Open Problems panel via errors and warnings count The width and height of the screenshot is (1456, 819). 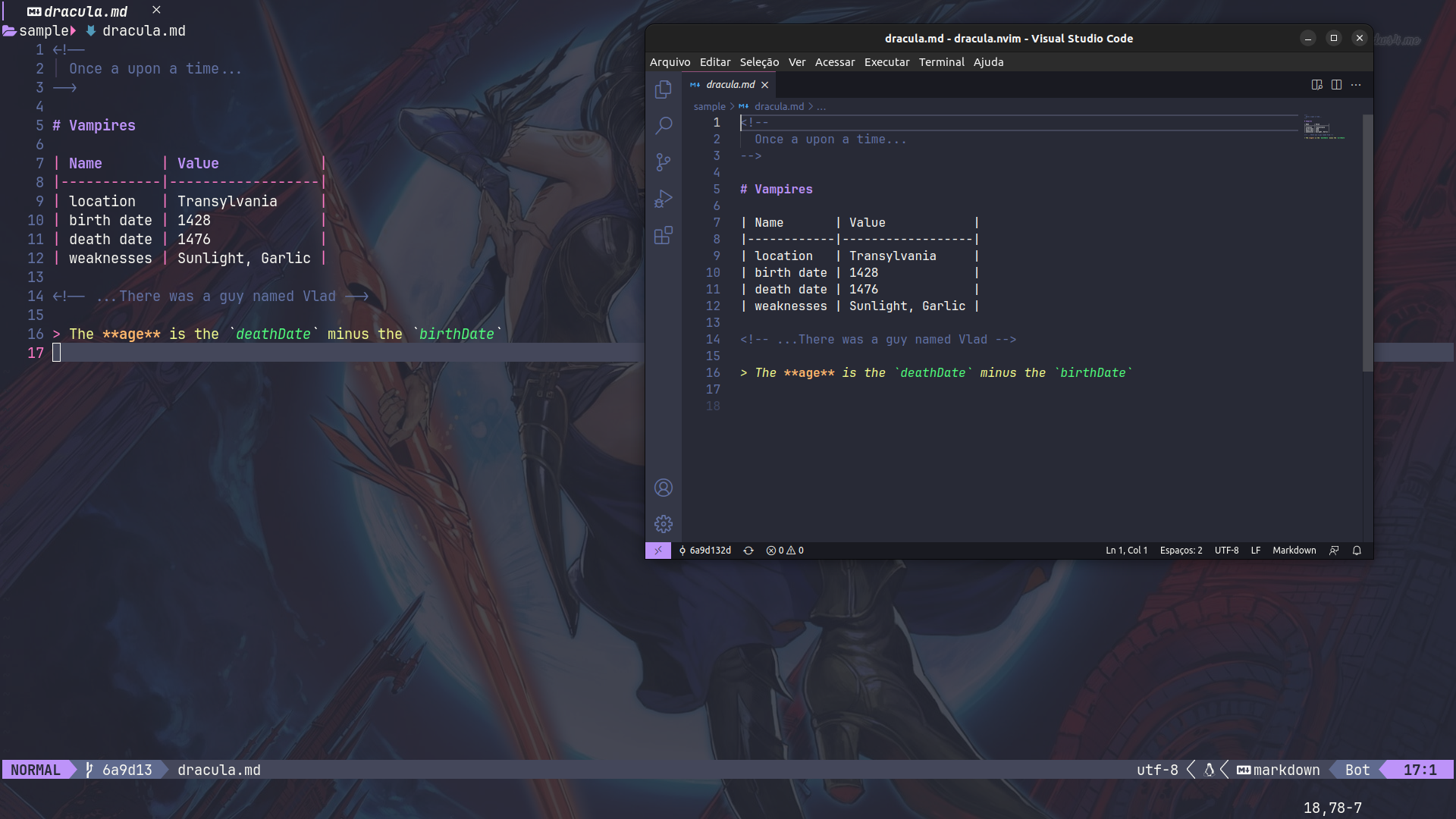(x=785, y=551)
